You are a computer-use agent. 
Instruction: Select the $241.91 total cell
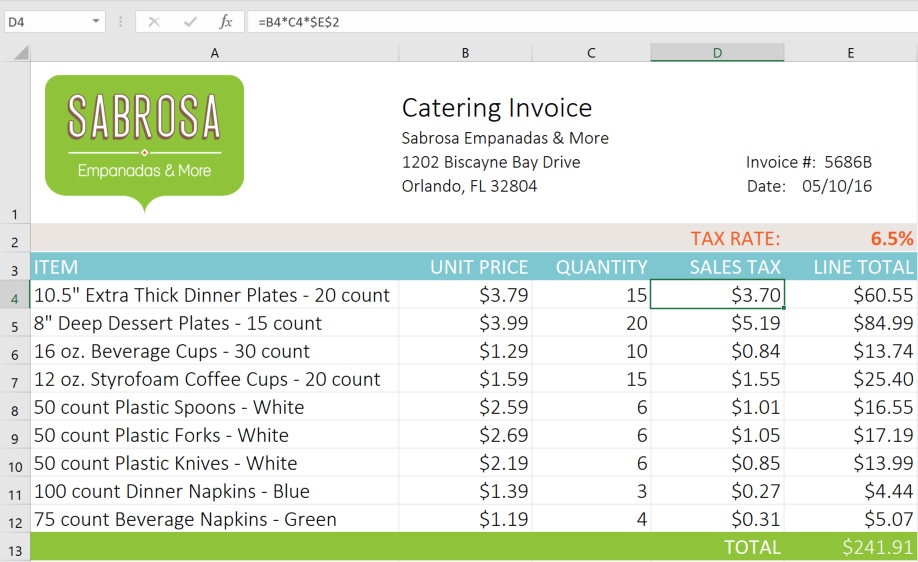point(851,547)
